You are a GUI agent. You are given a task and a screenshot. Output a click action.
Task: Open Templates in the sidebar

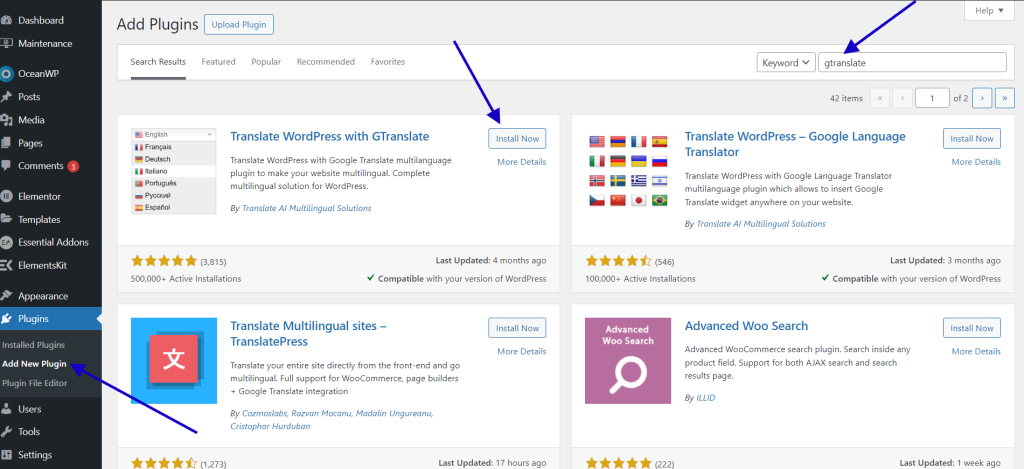[39, 219]
